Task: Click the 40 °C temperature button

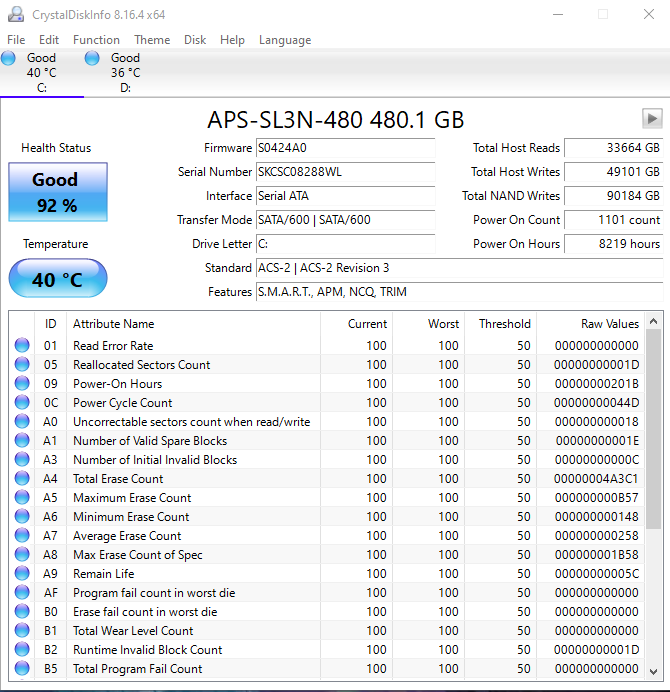Action: (x=57, y=279)
